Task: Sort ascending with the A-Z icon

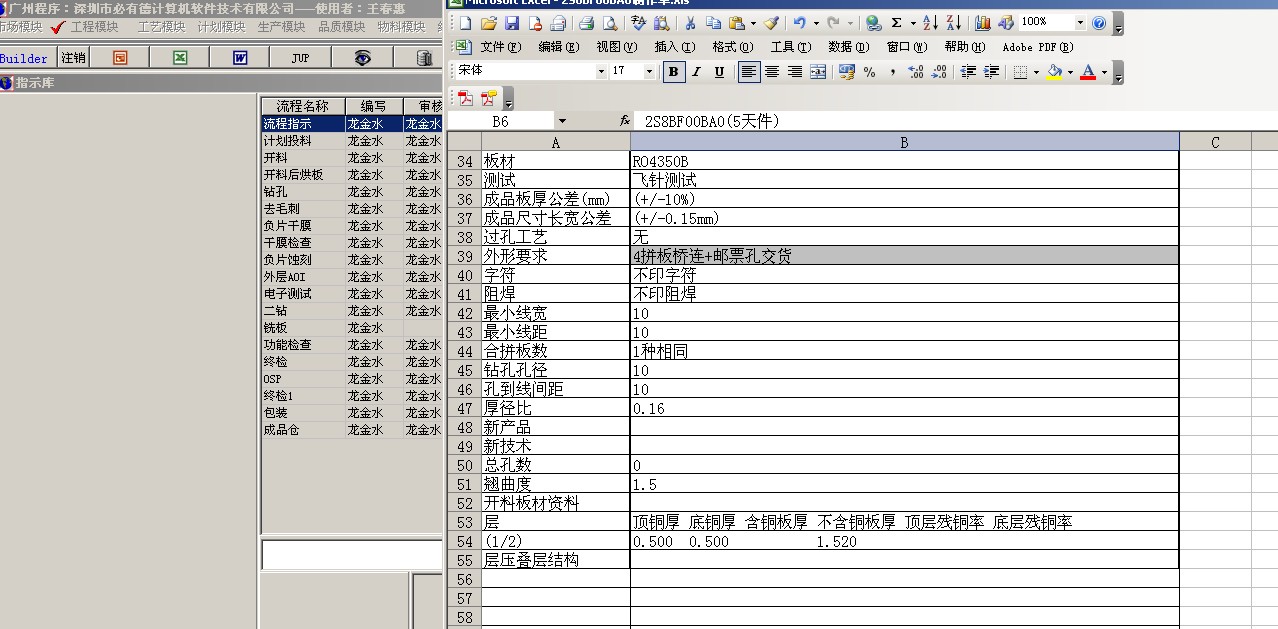Action: (x=930, y=22)
